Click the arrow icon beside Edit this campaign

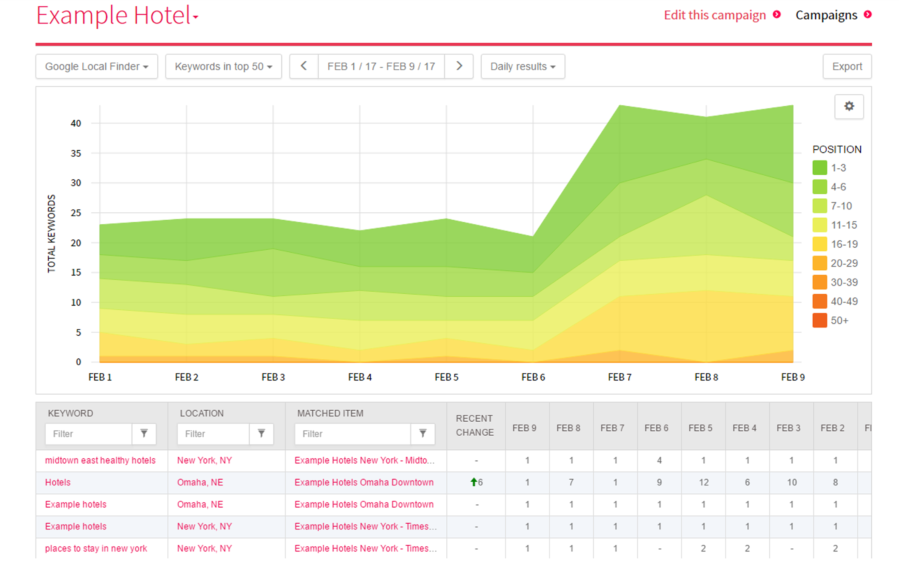click(777, 15)
